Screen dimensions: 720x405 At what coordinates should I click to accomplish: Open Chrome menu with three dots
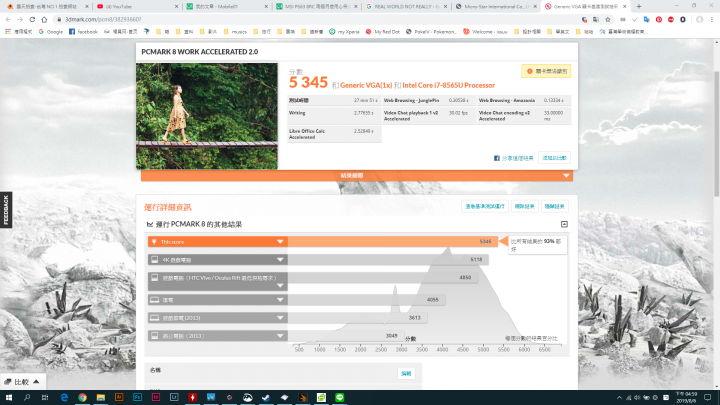click(x=712, y=19)
